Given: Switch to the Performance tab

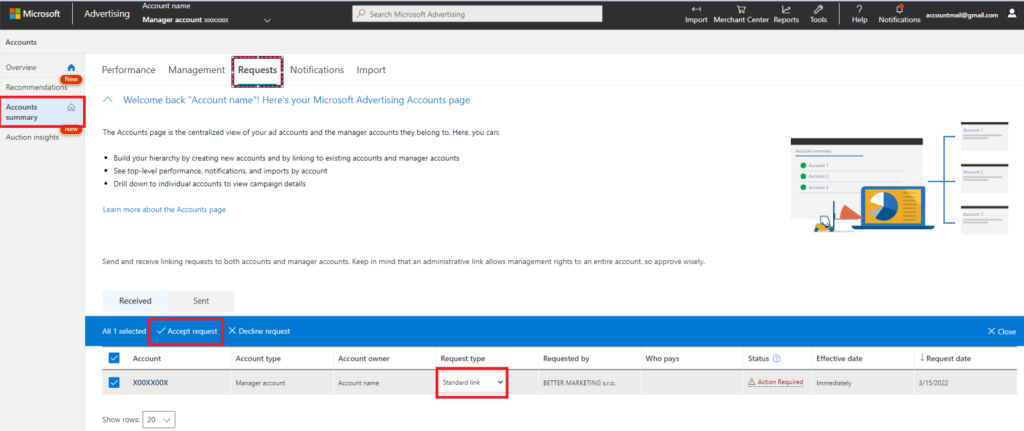Looking at the screenshot, I should point(129,70).
